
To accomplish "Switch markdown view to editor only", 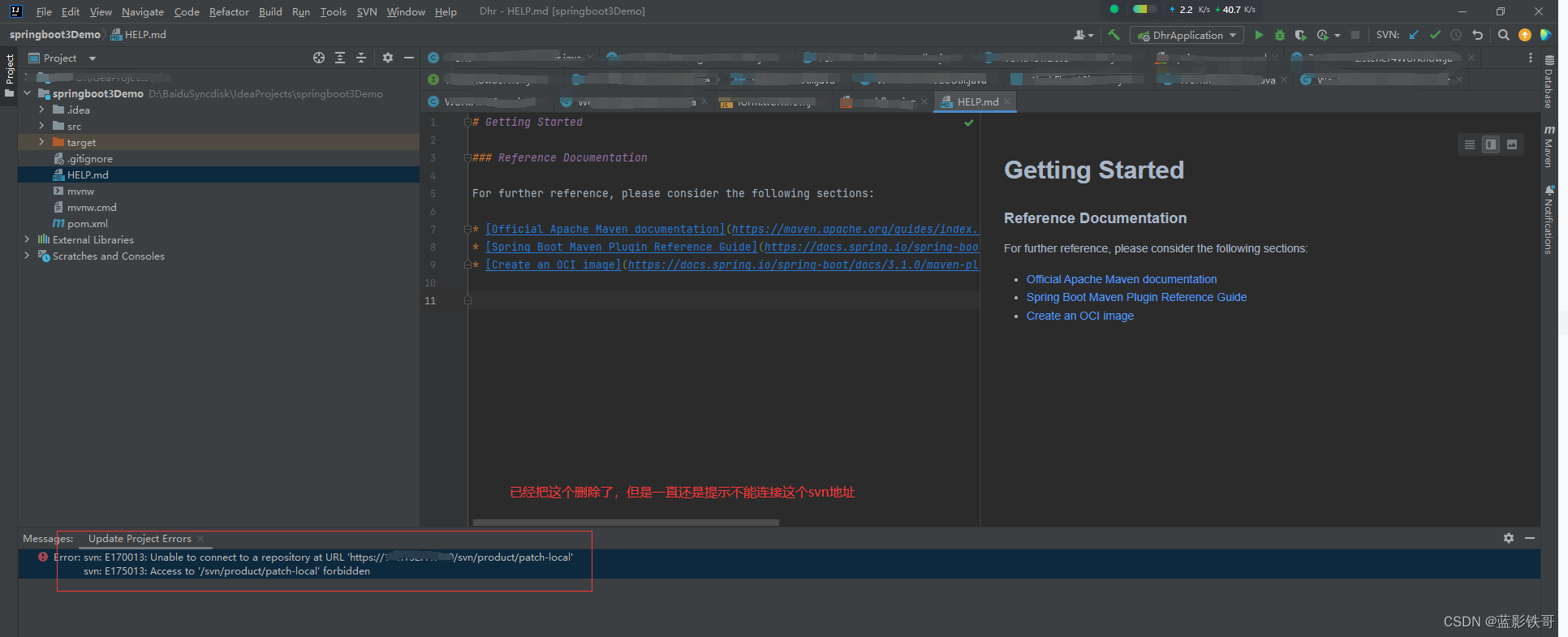I will coord(1470,144).
